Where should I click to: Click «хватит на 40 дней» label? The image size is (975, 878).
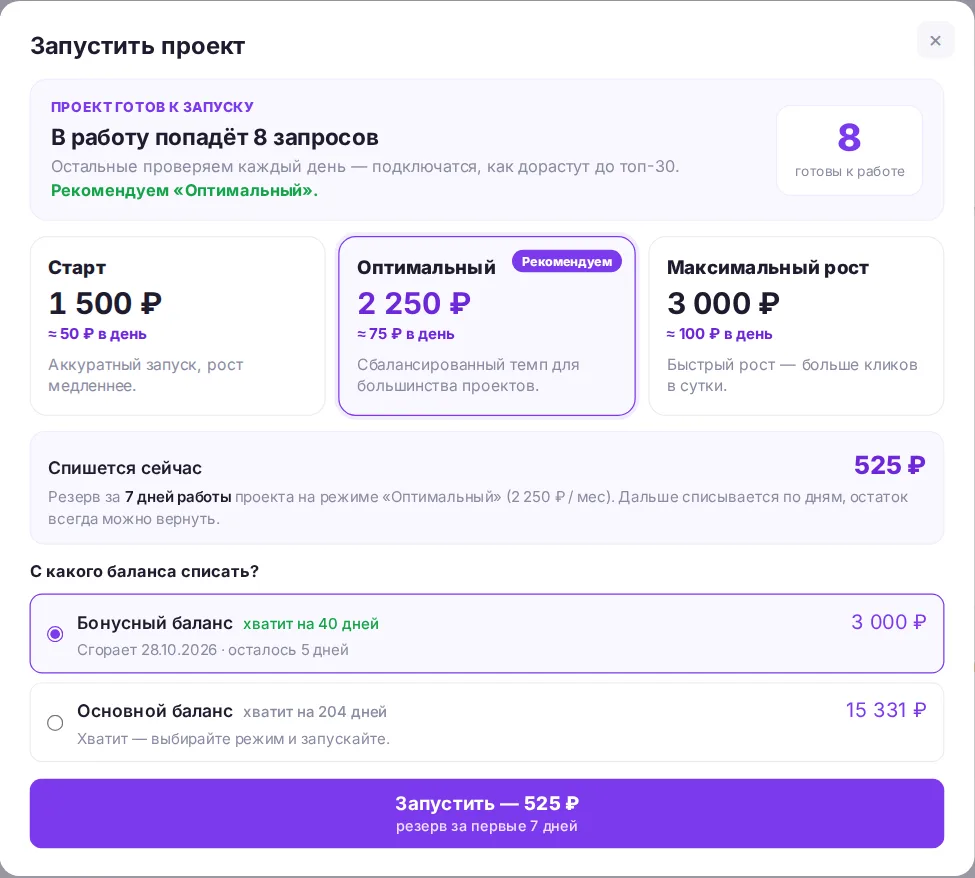[x=311, y=624]
